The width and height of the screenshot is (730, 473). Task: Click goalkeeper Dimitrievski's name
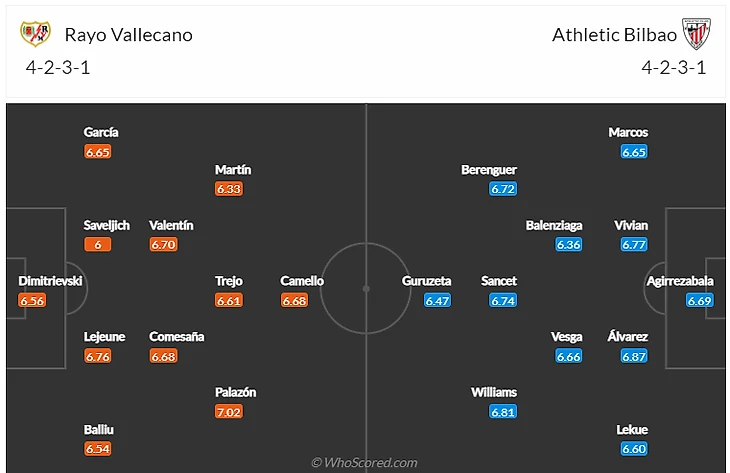50,281
